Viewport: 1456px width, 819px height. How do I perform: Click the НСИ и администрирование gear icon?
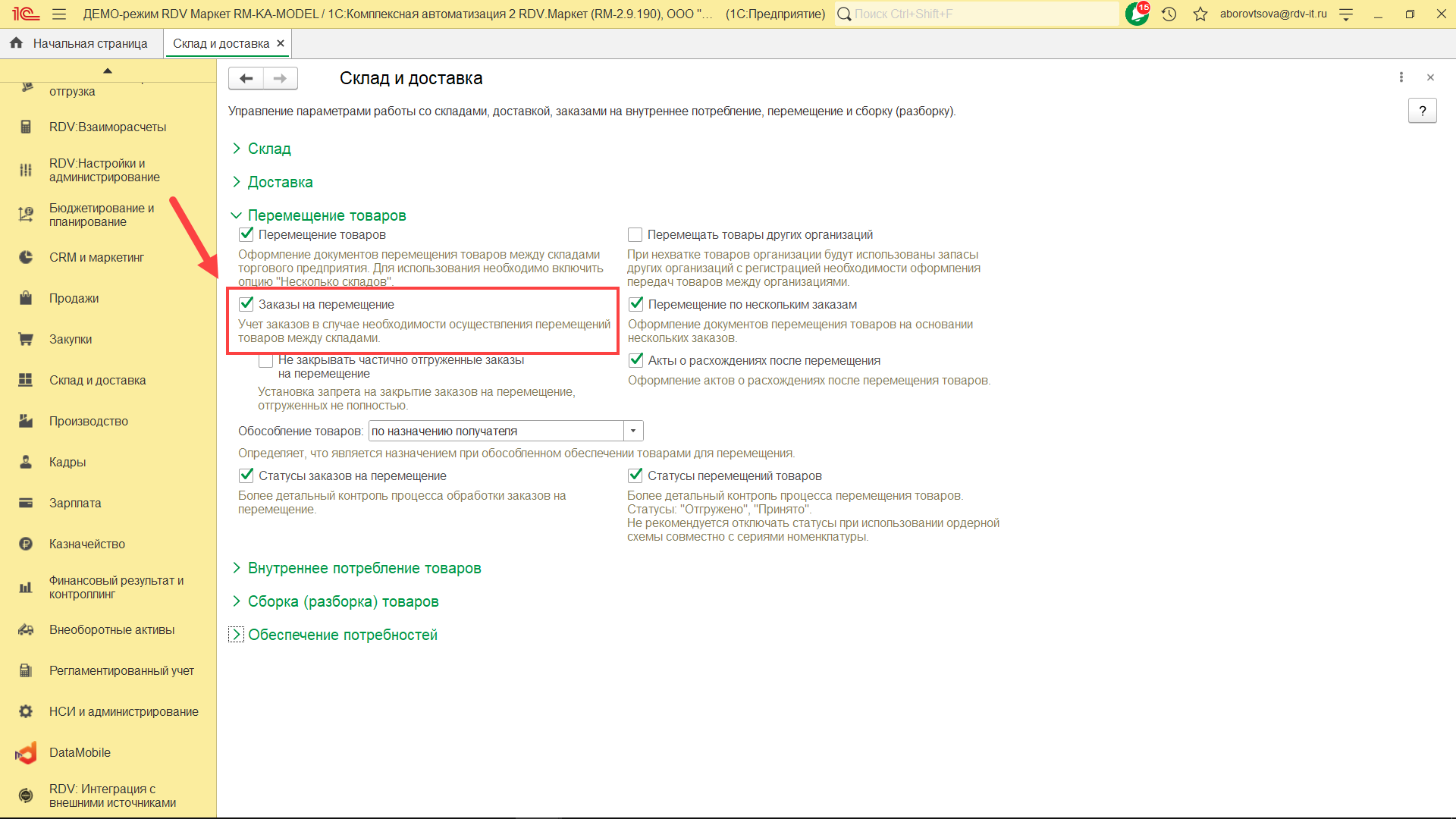click(26, 711)
